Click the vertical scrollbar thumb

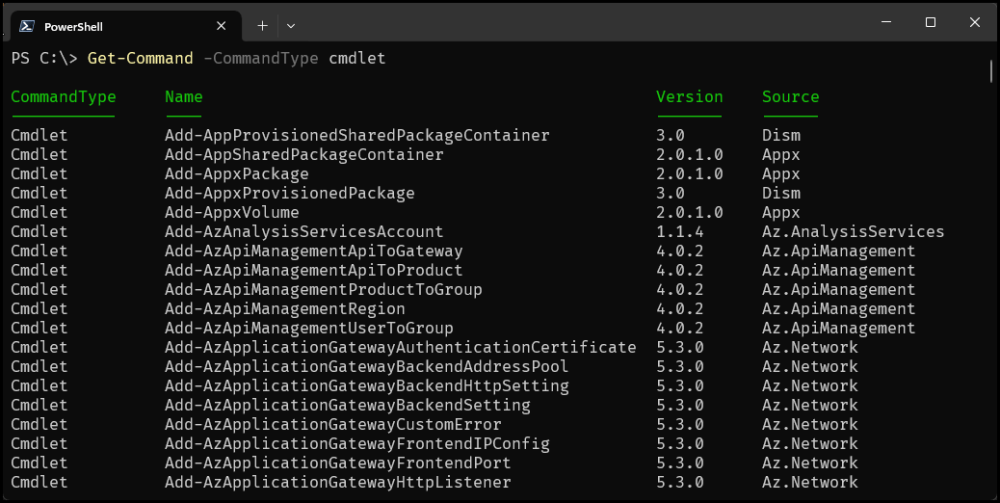point(991,71)
